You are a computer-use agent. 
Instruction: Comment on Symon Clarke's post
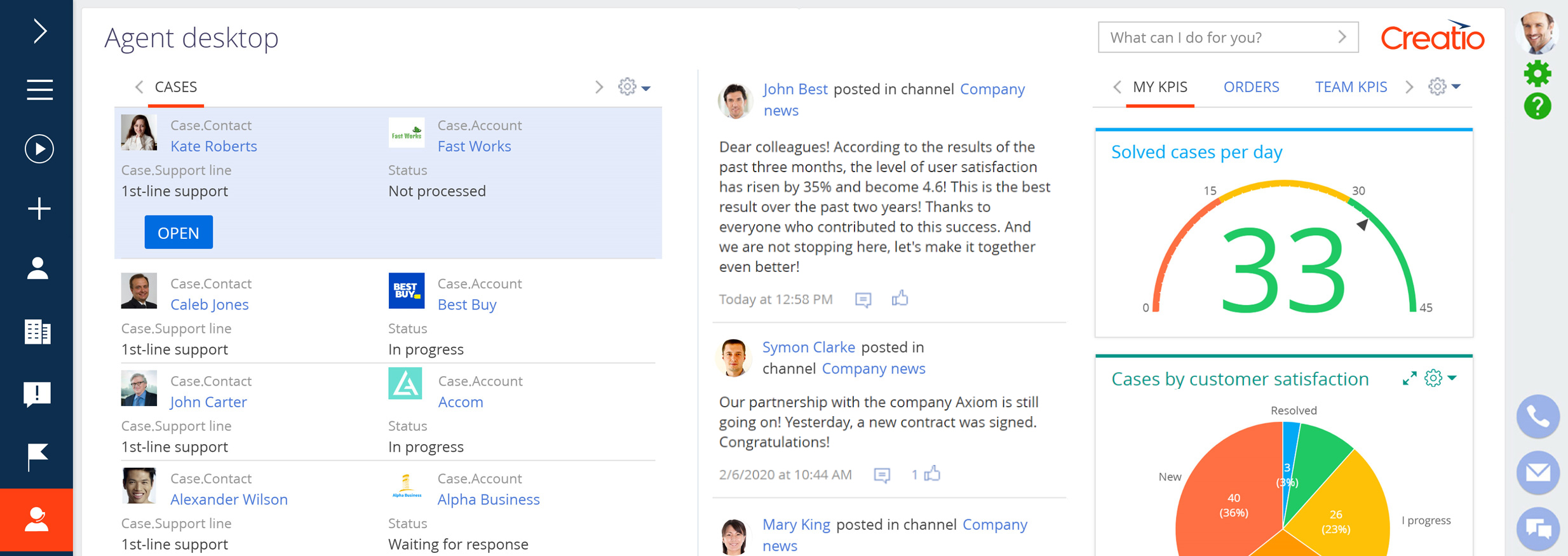(882, 475)
